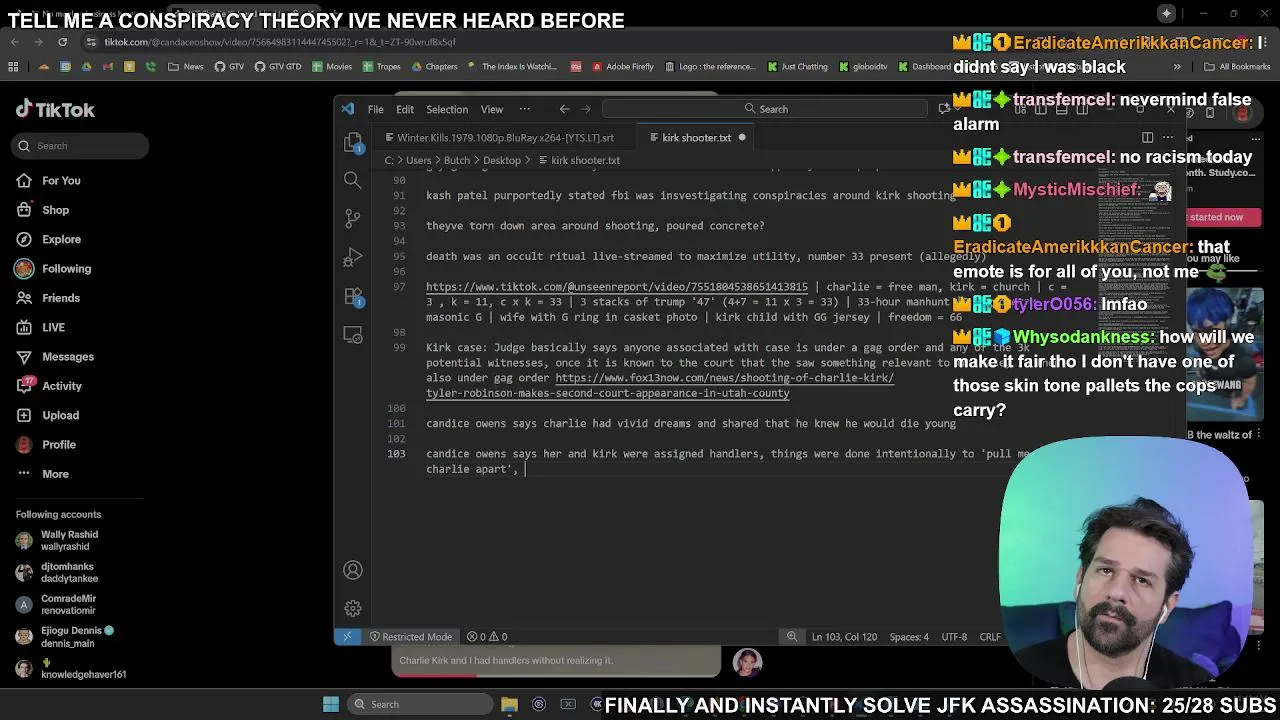Click the browser address bar URL
Screen dimensions: 1280x720
(280, 42)
